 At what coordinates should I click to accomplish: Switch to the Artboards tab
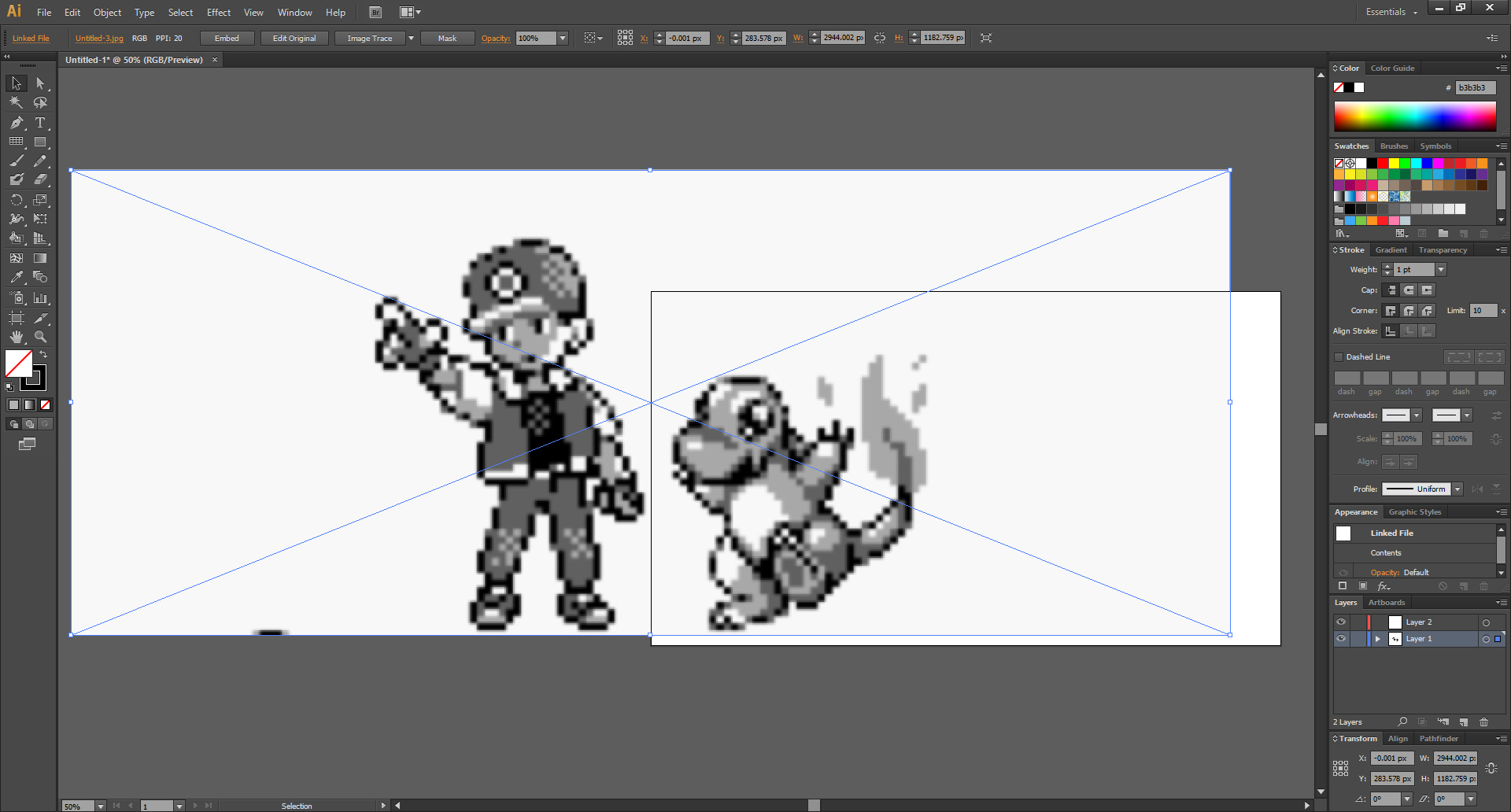pos(1387,603)
